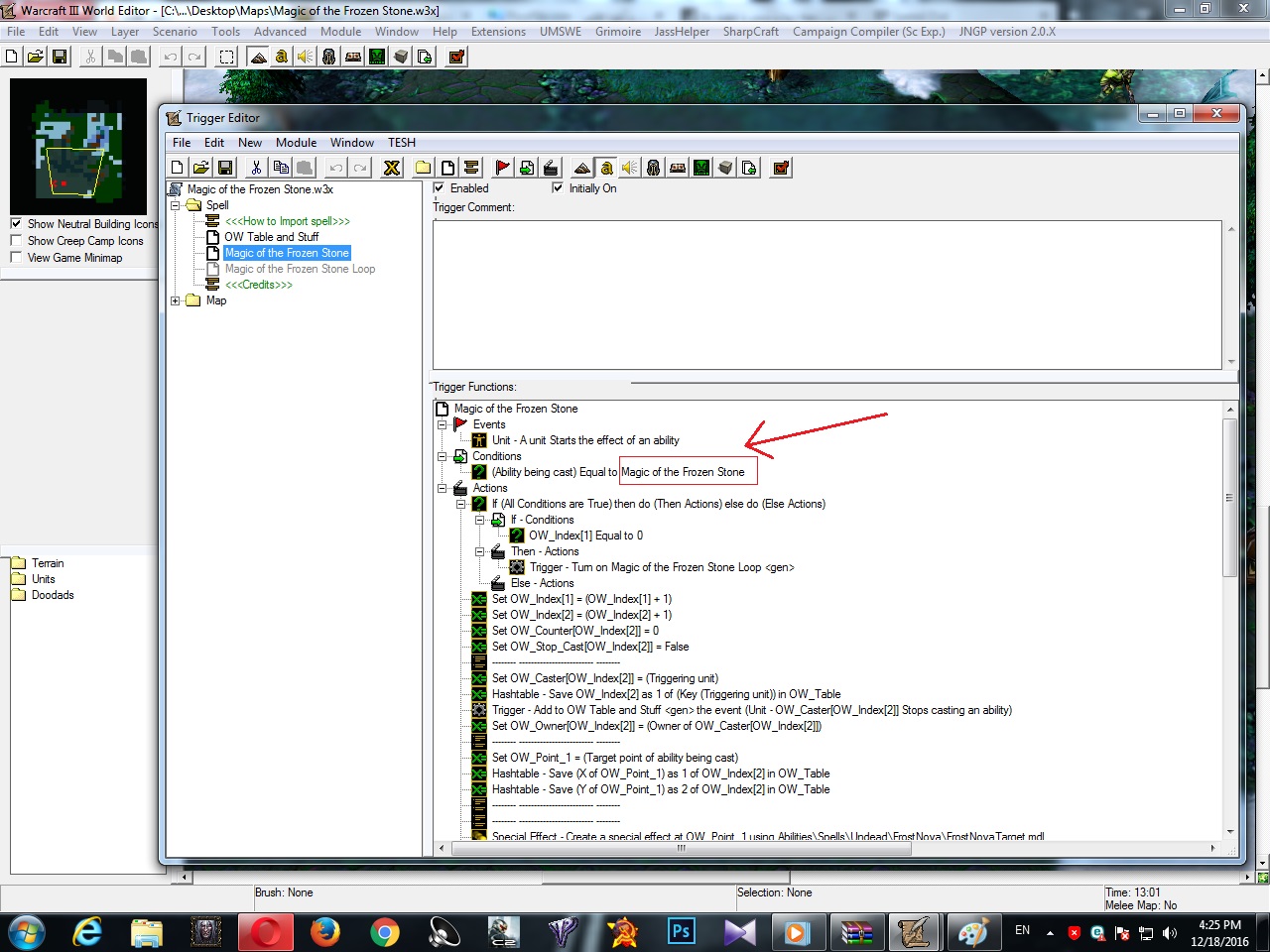Screen dimensions: 1270x952
Task: Click Test Map icon in Trigger Editor toolbar
Action: click(781, 168)
